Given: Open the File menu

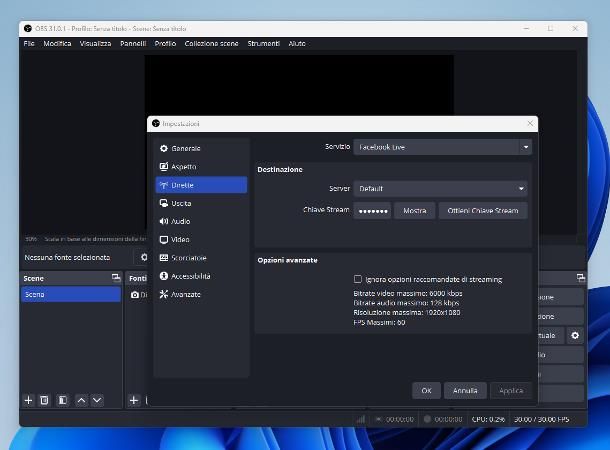Looking at the screenshot, I should pos(29,44).
